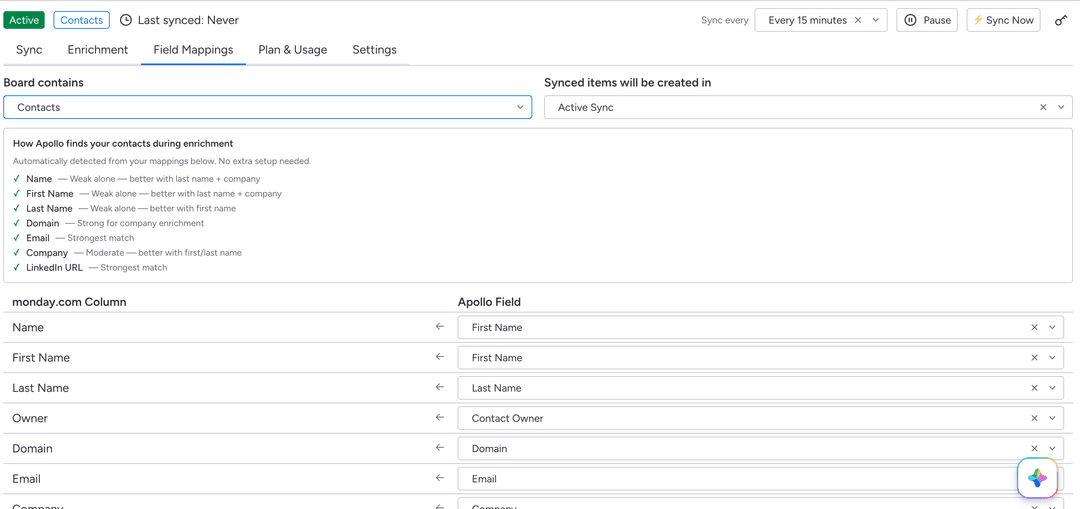Image resolution: width=1080 pixels, height=509 pixels.
Task: Click the Sync Now button
Action: (1004, 21)
